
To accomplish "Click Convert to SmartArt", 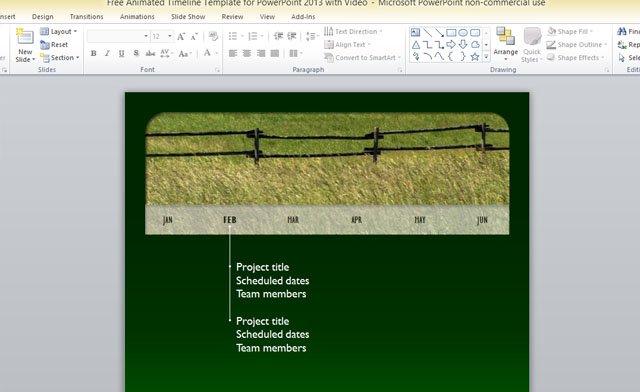I will [x=362, y=58].
